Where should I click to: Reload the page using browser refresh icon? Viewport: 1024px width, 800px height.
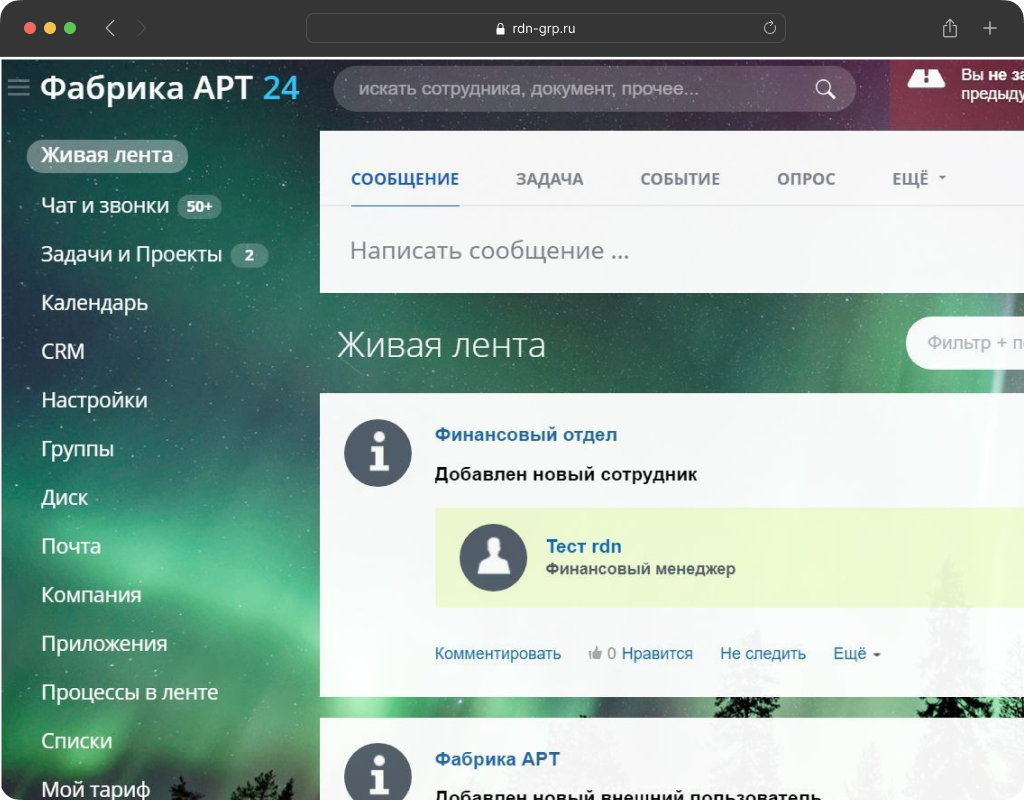point(769,29)
